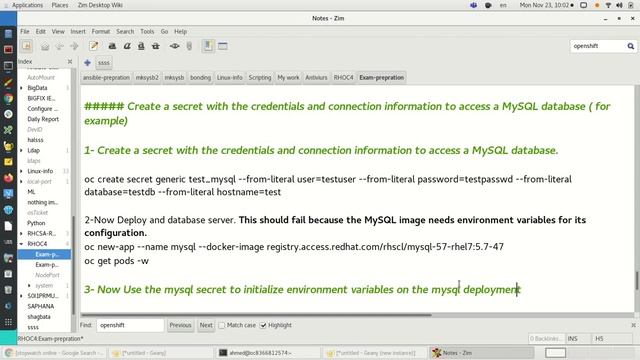Screen dimensions: 640x360
Task: Collapse the RHOC4 tree node
Action: pos(22,244)
